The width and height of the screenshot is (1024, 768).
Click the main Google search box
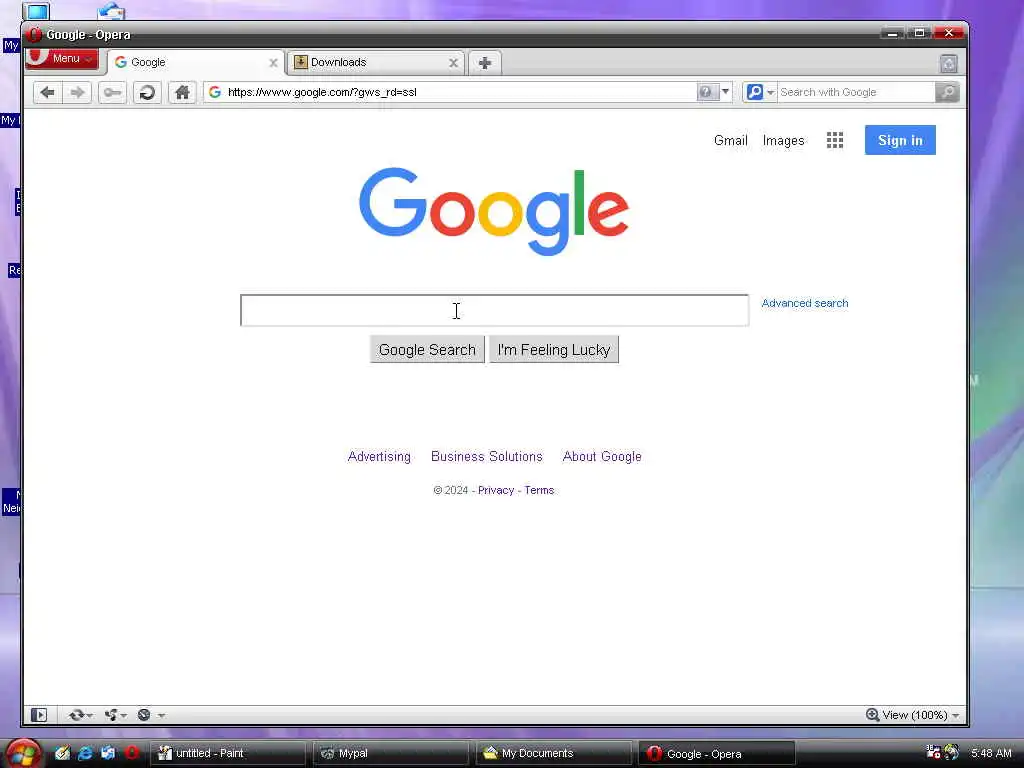pyautogui.click(x=494, y=310)
